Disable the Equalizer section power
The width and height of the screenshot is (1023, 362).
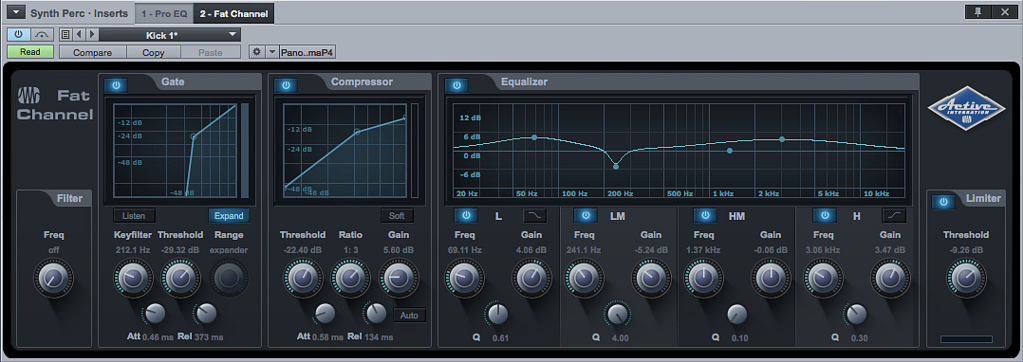(456, 85)
